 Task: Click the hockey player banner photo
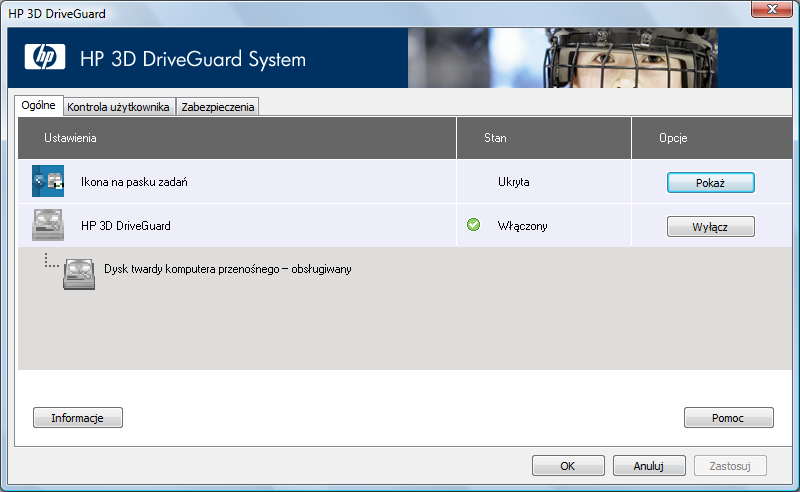coord(563,58)
